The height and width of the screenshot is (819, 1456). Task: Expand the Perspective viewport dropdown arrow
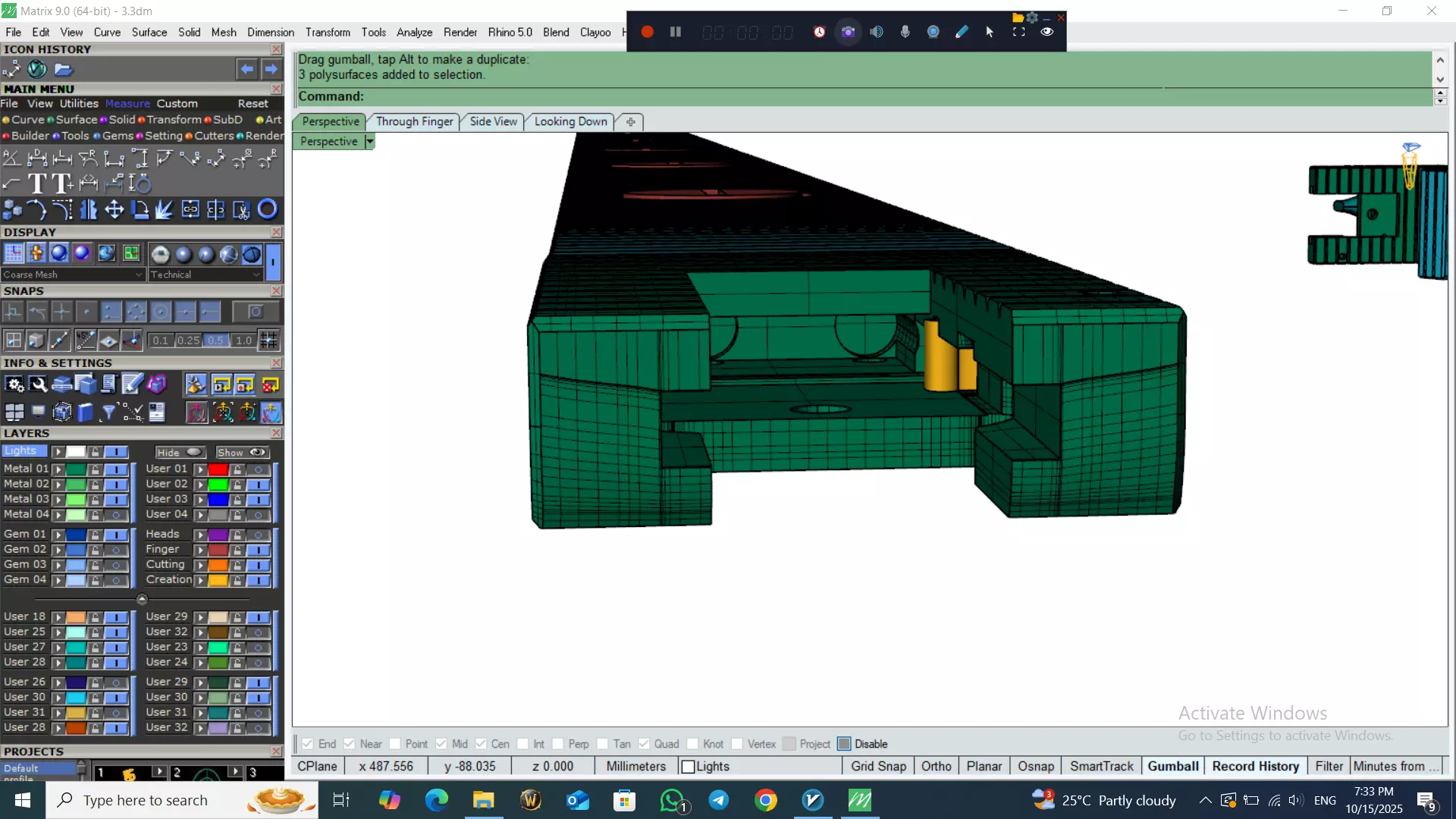[369, 142]
